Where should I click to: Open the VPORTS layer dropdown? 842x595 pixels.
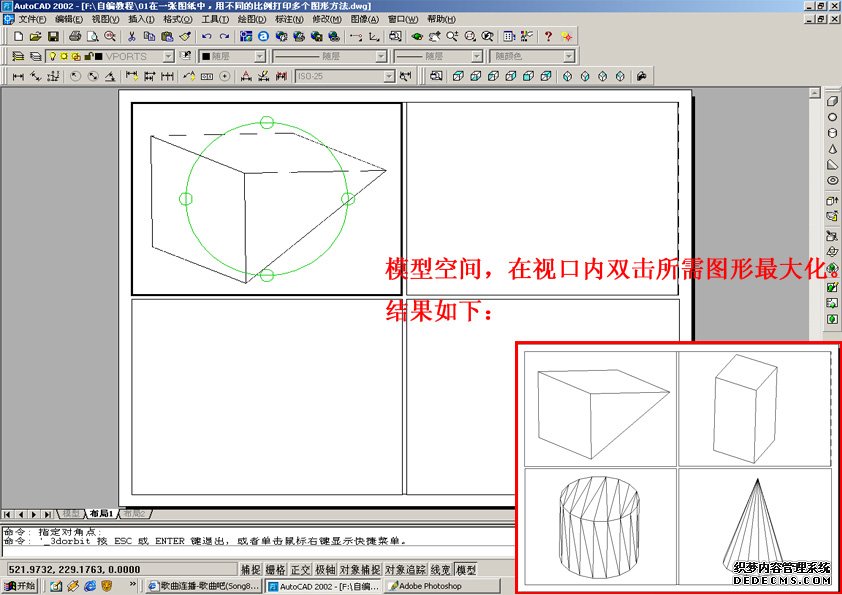pyautogui.click(x=168, y=57)
